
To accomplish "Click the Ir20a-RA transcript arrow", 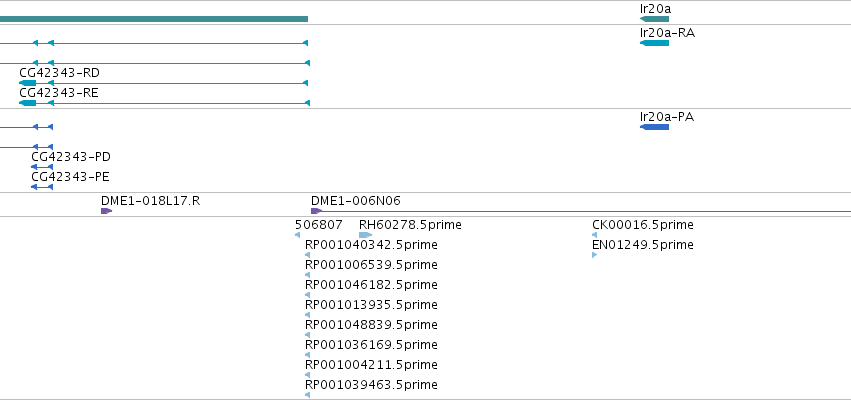I will click(654, 43).
